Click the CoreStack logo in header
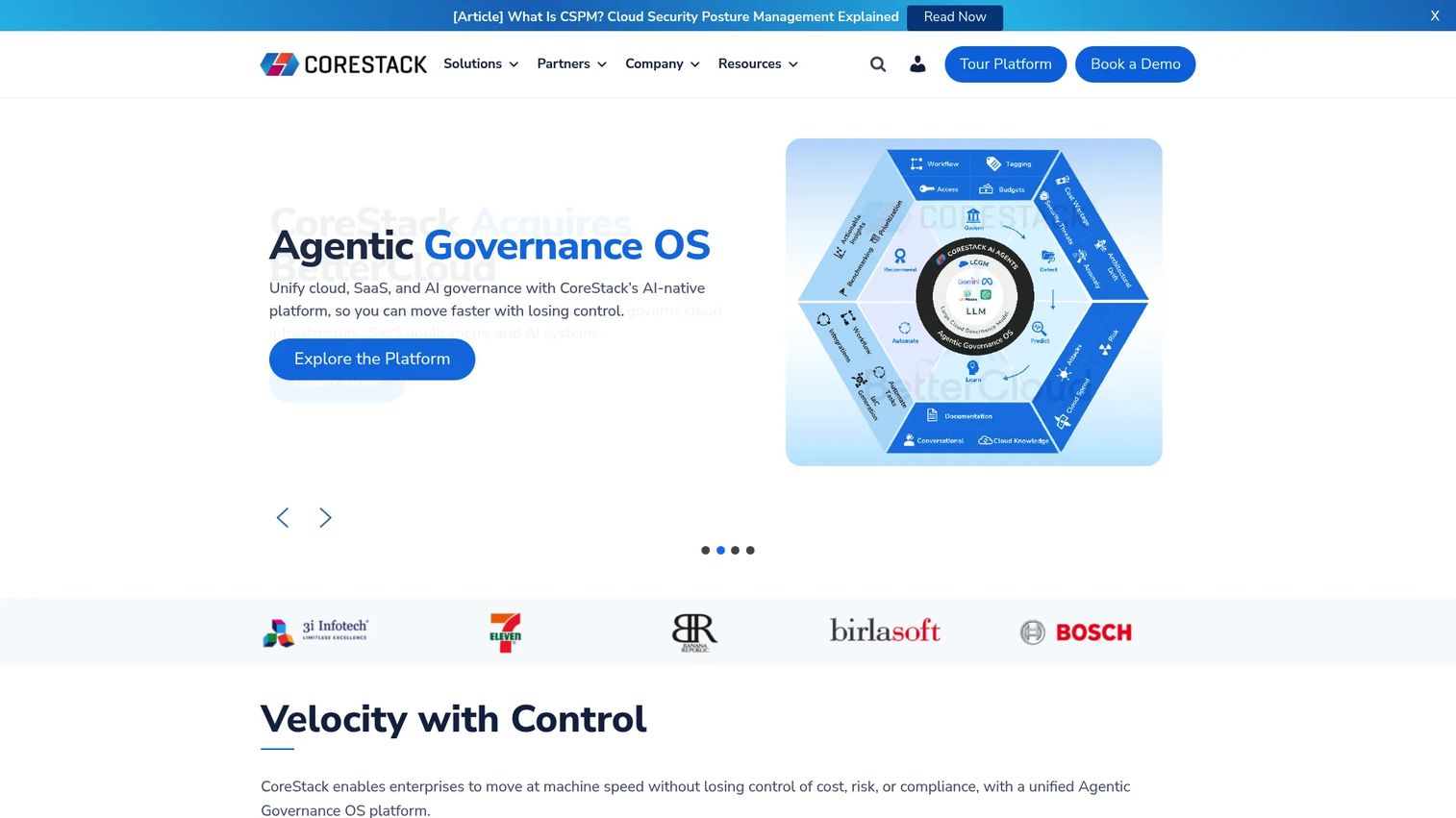Screen dimensions: 1456x818 [x=343, y=64]
